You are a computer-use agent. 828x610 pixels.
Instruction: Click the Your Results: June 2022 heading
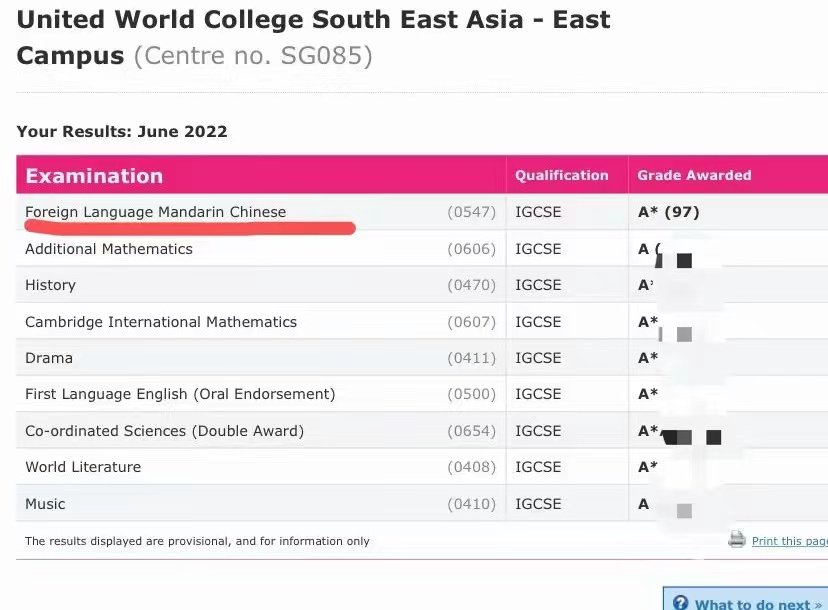pyautogui.click(x=122, y=131)
